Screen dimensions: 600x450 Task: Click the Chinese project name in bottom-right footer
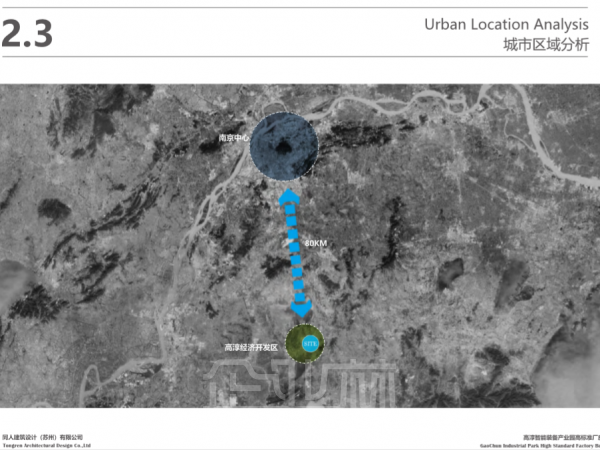pyautogui.click(x=561, y=437)
